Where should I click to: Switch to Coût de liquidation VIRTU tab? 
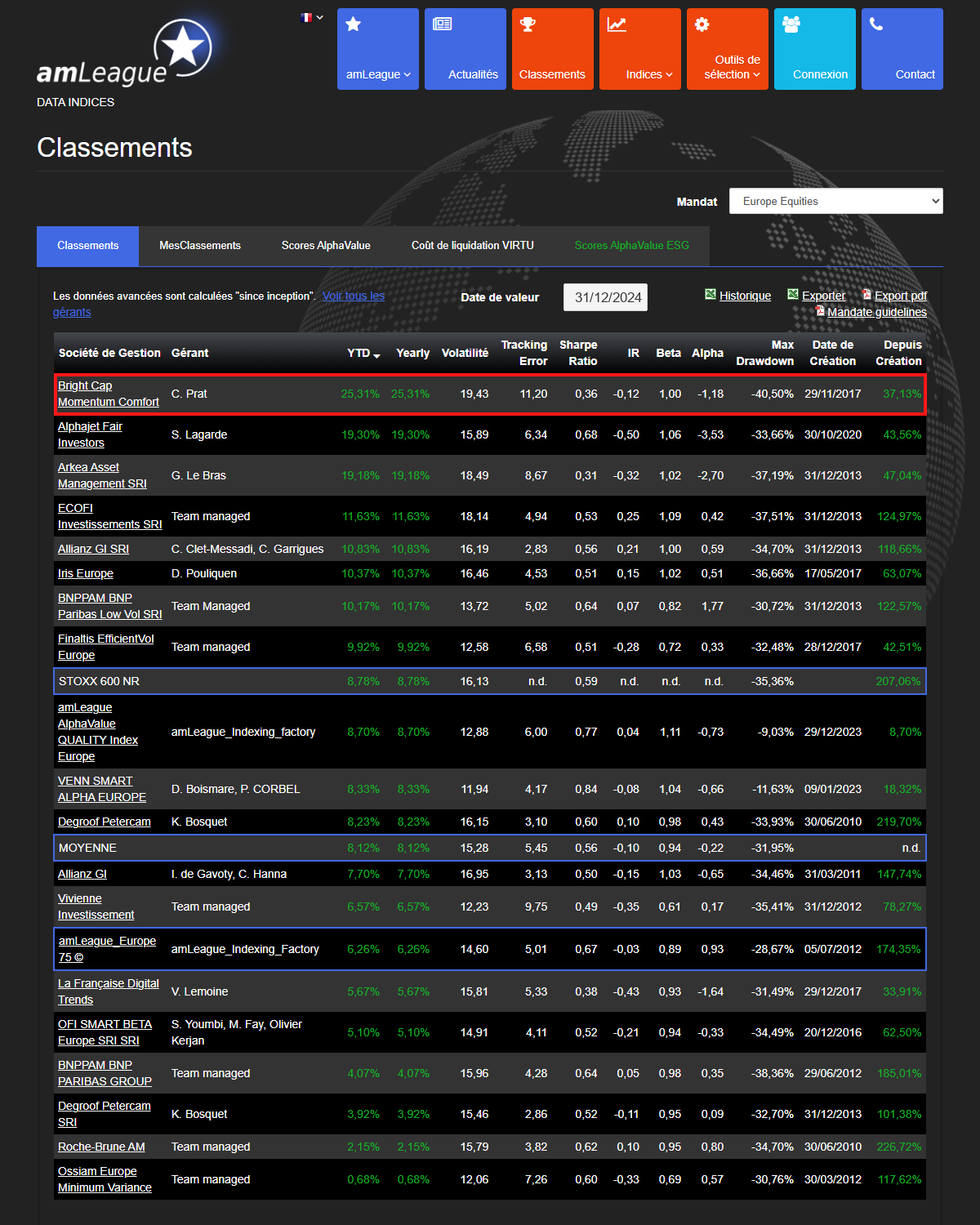tap(473, 246)
